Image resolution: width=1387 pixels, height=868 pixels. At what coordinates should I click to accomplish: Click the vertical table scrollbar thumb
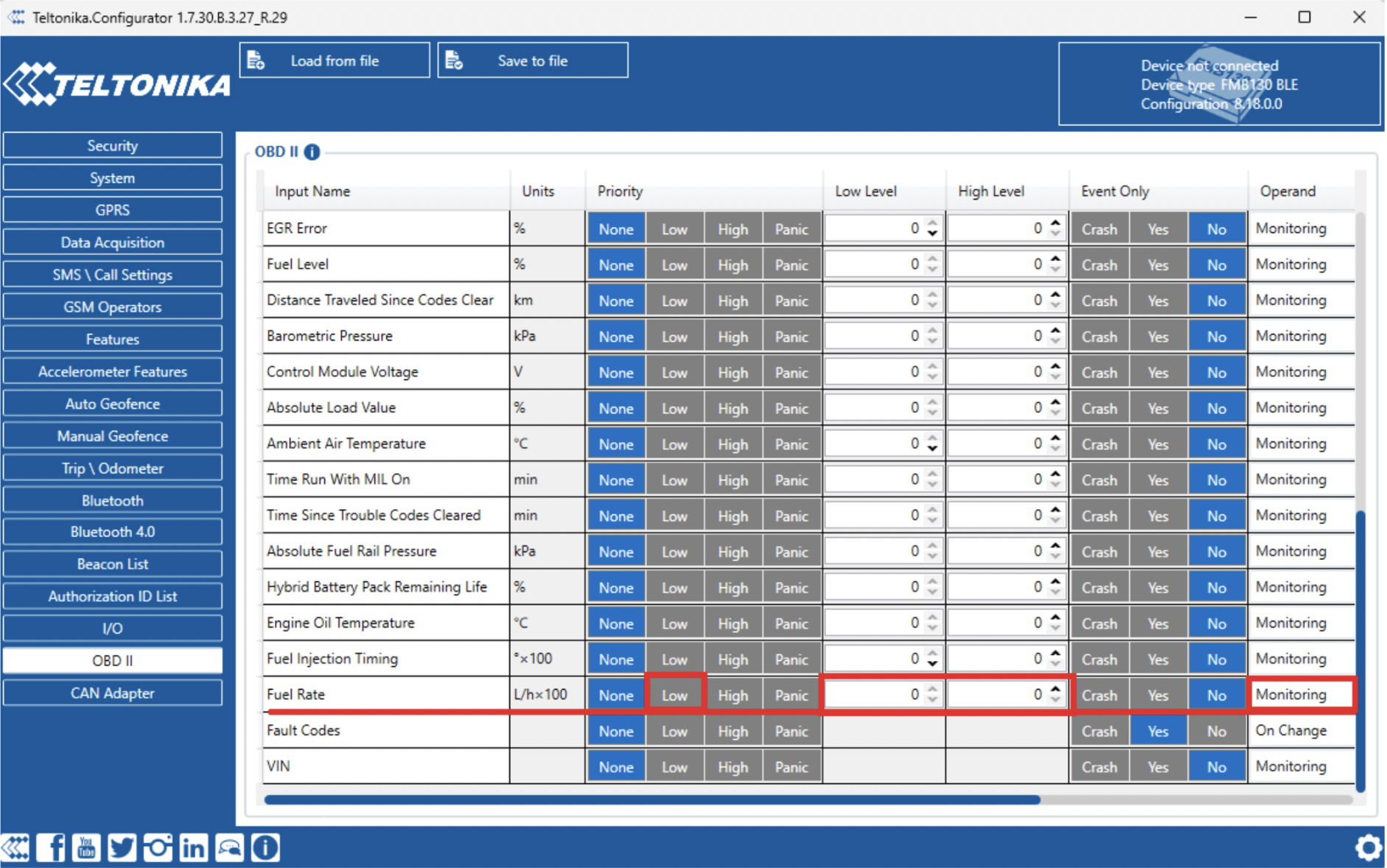1360,651
